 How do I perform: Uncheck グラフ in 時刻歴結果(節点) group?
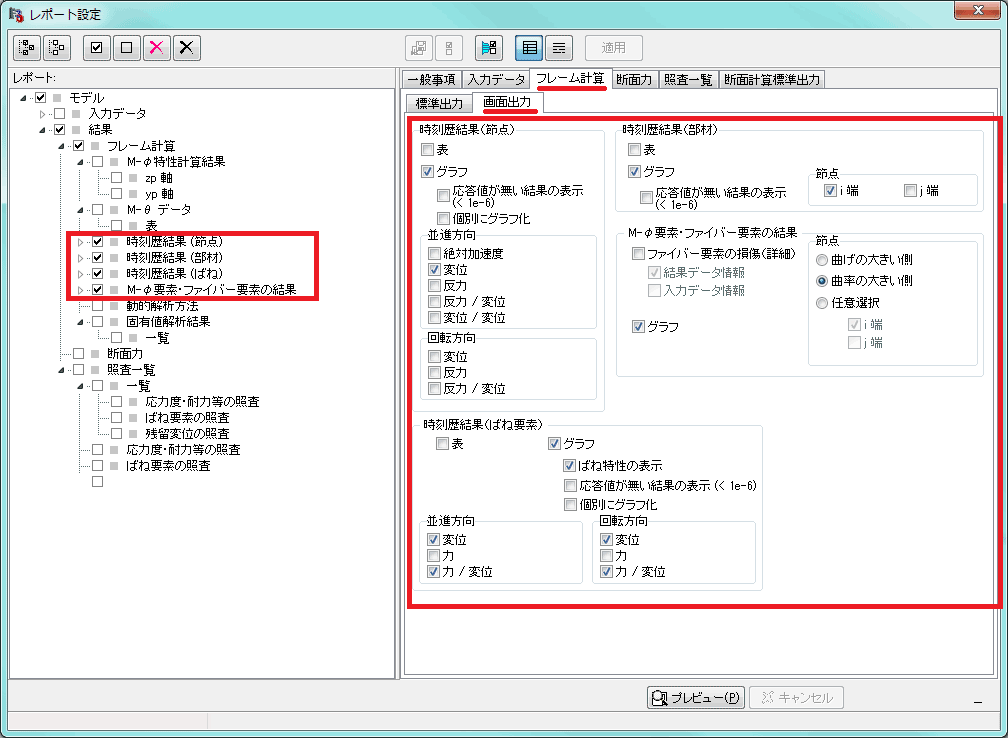(x=428, y=172)
